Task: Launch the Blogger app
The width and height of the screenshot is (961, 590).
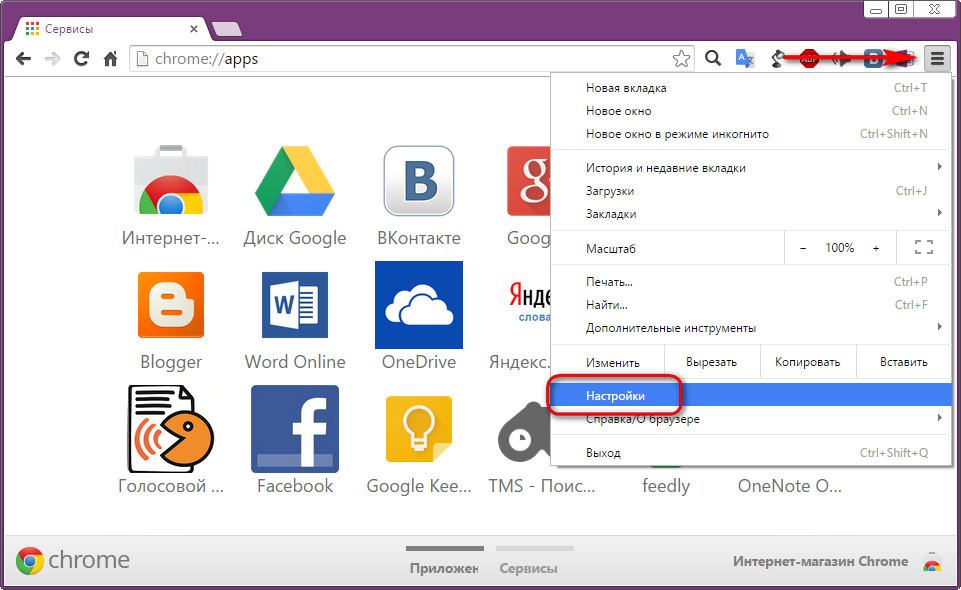Action: pyautogui.click(x=171, y=304)
